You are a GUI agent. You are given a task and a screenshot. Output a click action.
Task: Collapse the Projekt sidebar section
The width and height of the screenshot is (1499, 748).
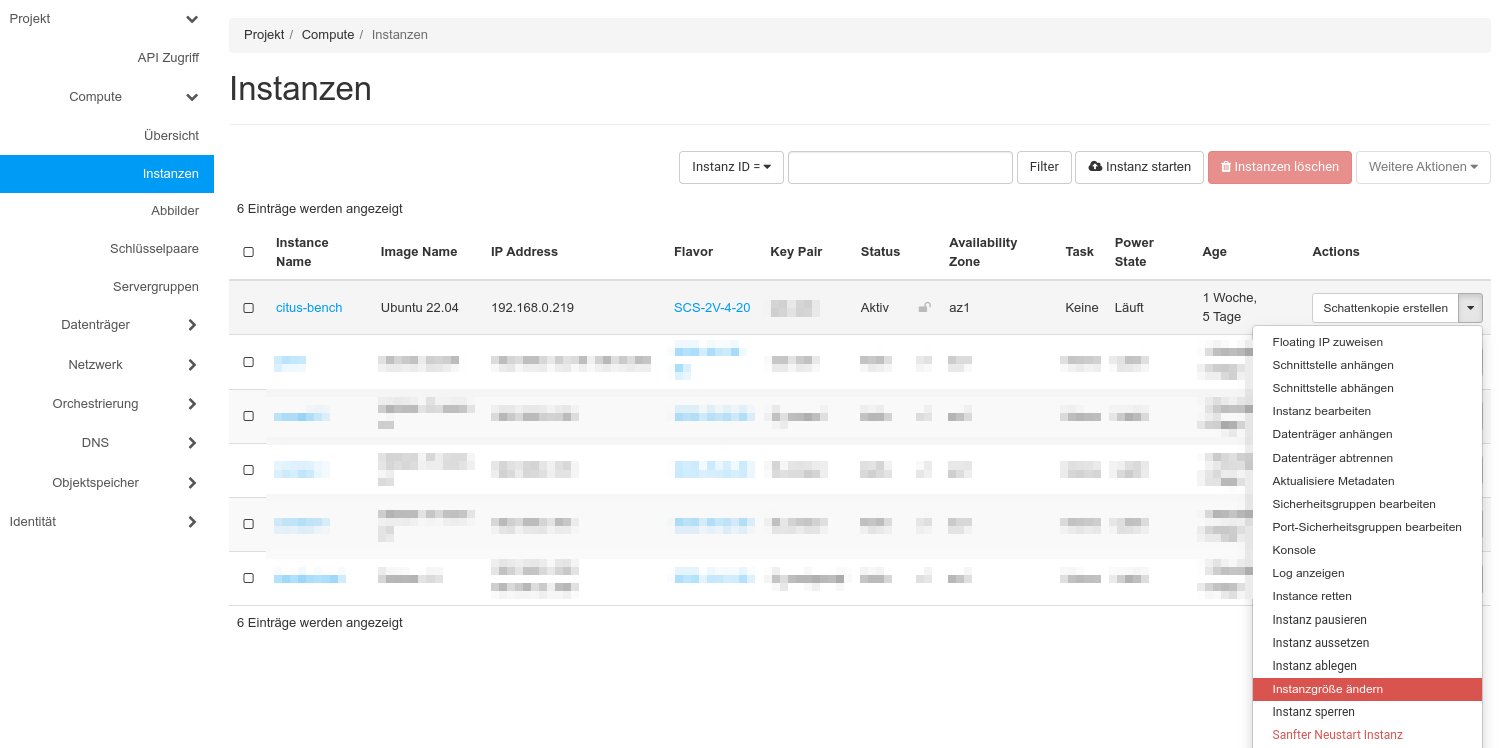pyautogui.click(x=192, y=19)
